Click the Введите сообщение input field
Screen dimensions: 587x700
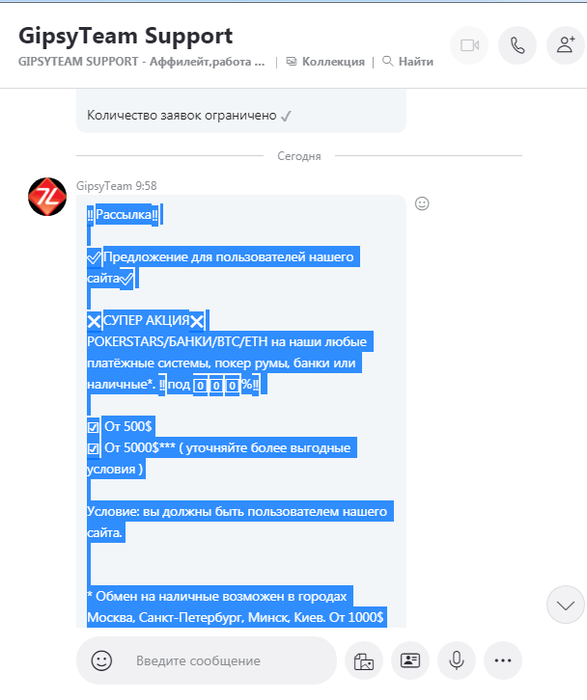(198, 661)
